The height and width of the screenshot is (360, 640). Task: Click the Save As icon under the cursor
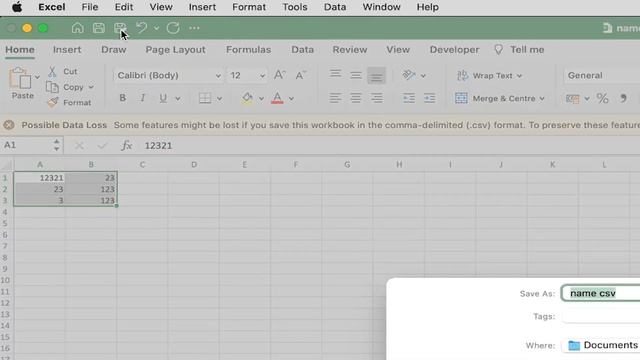click(x=120, y=28)
